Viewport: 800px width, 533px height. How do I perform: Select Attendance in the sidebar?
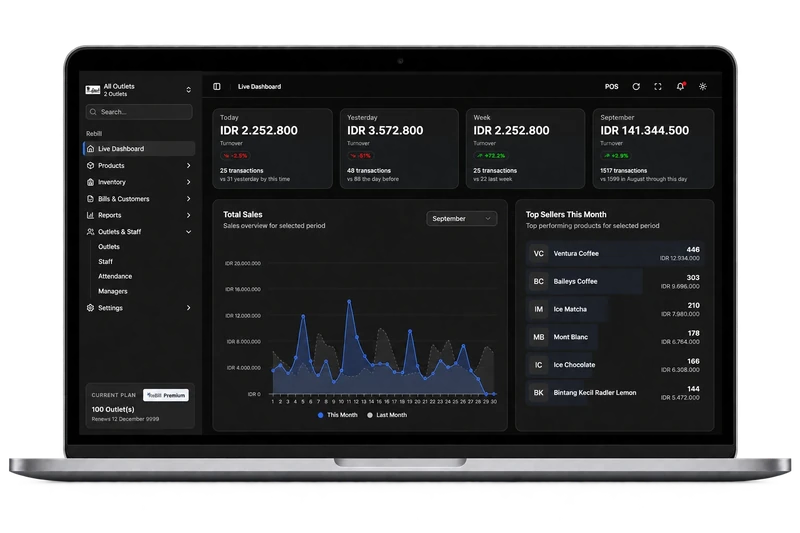tap(115, 276)
